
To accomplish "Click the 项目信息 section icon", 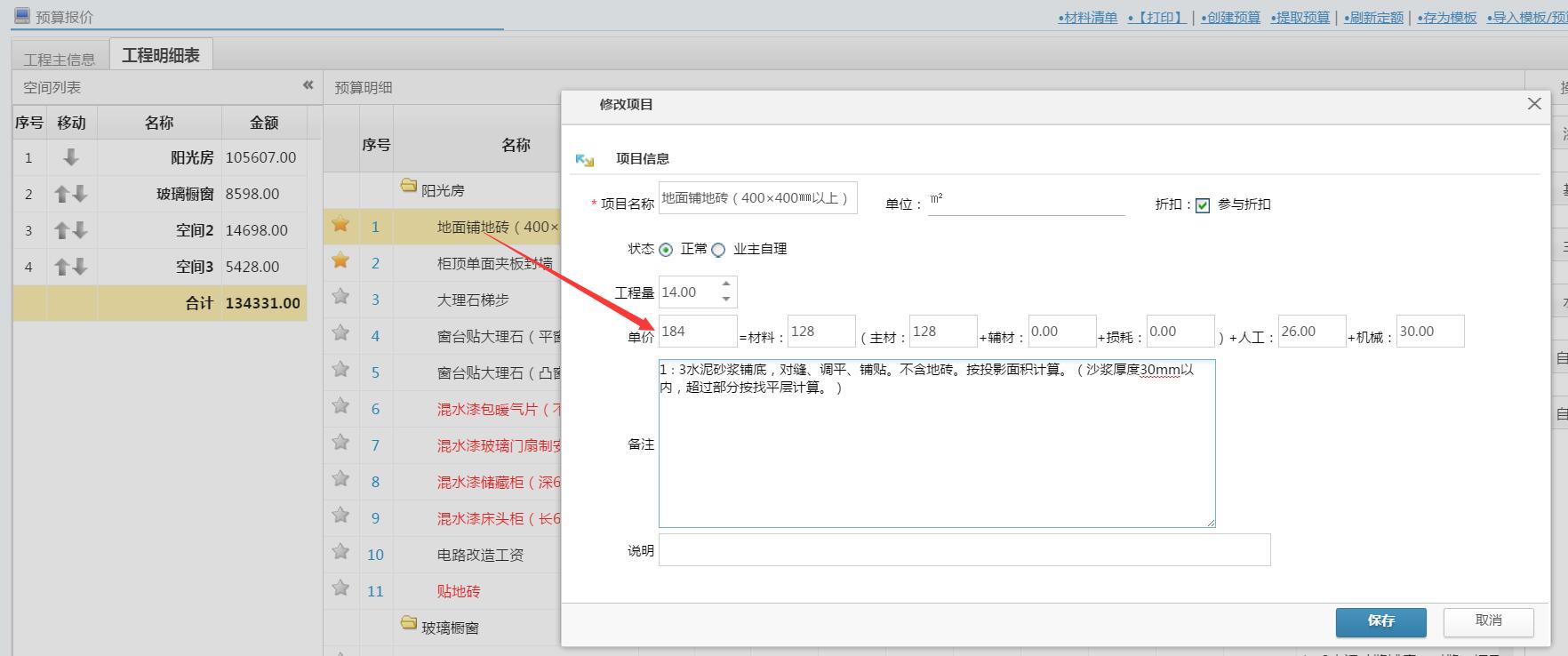I will click(585, 159).
